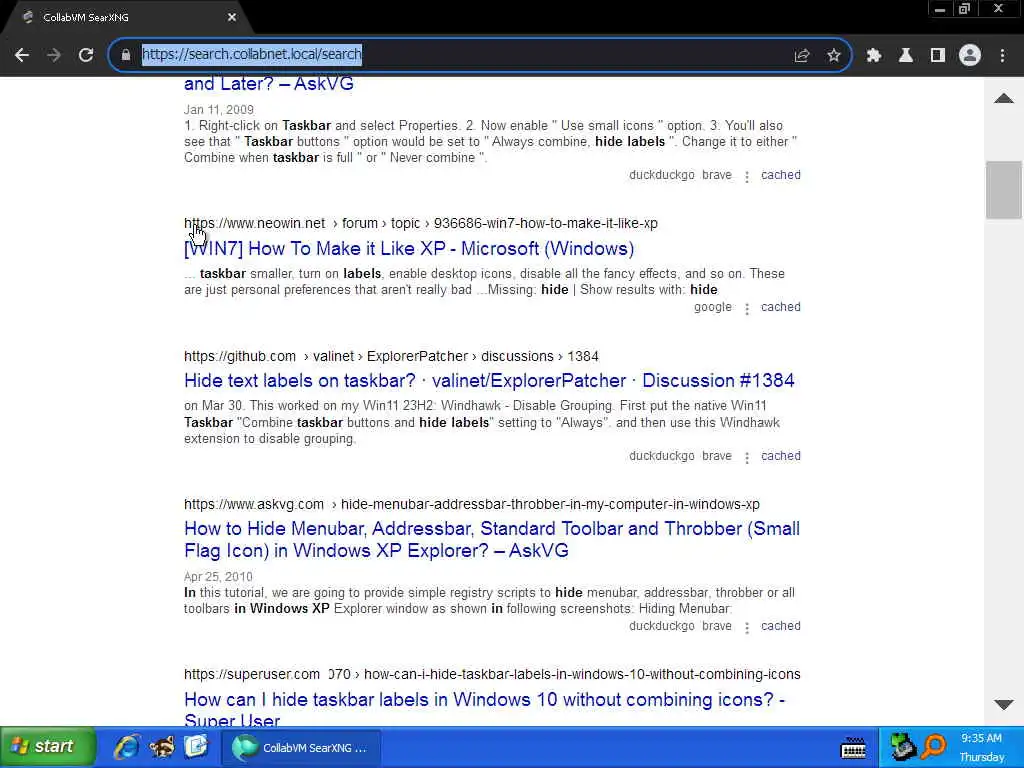Screen dimensions: 1024x768
Task: Open cached copy of ExplorerPatcher result
Action: pos(780,456)
